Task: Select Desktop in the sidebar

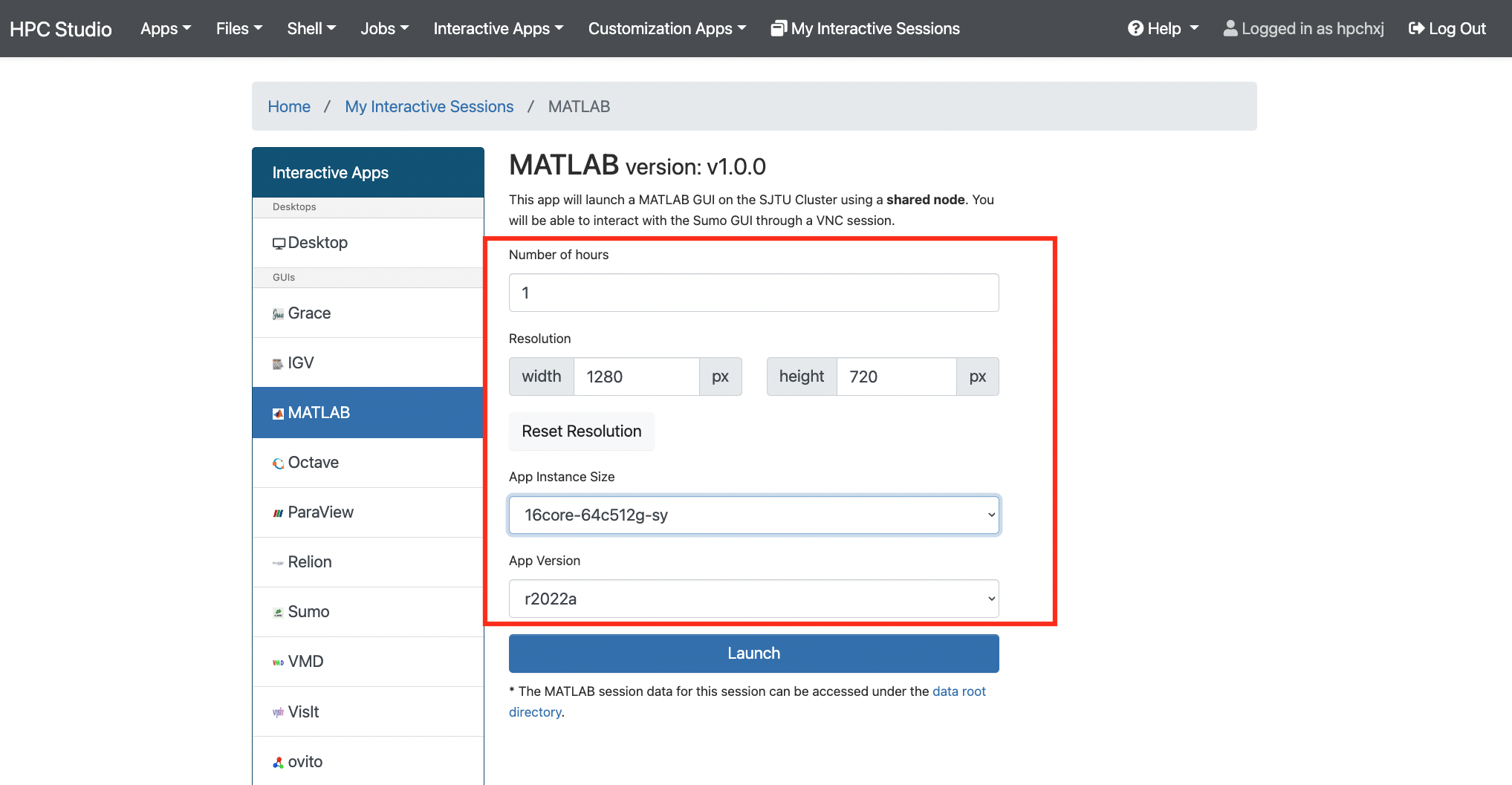Action: tap(368, 243)
